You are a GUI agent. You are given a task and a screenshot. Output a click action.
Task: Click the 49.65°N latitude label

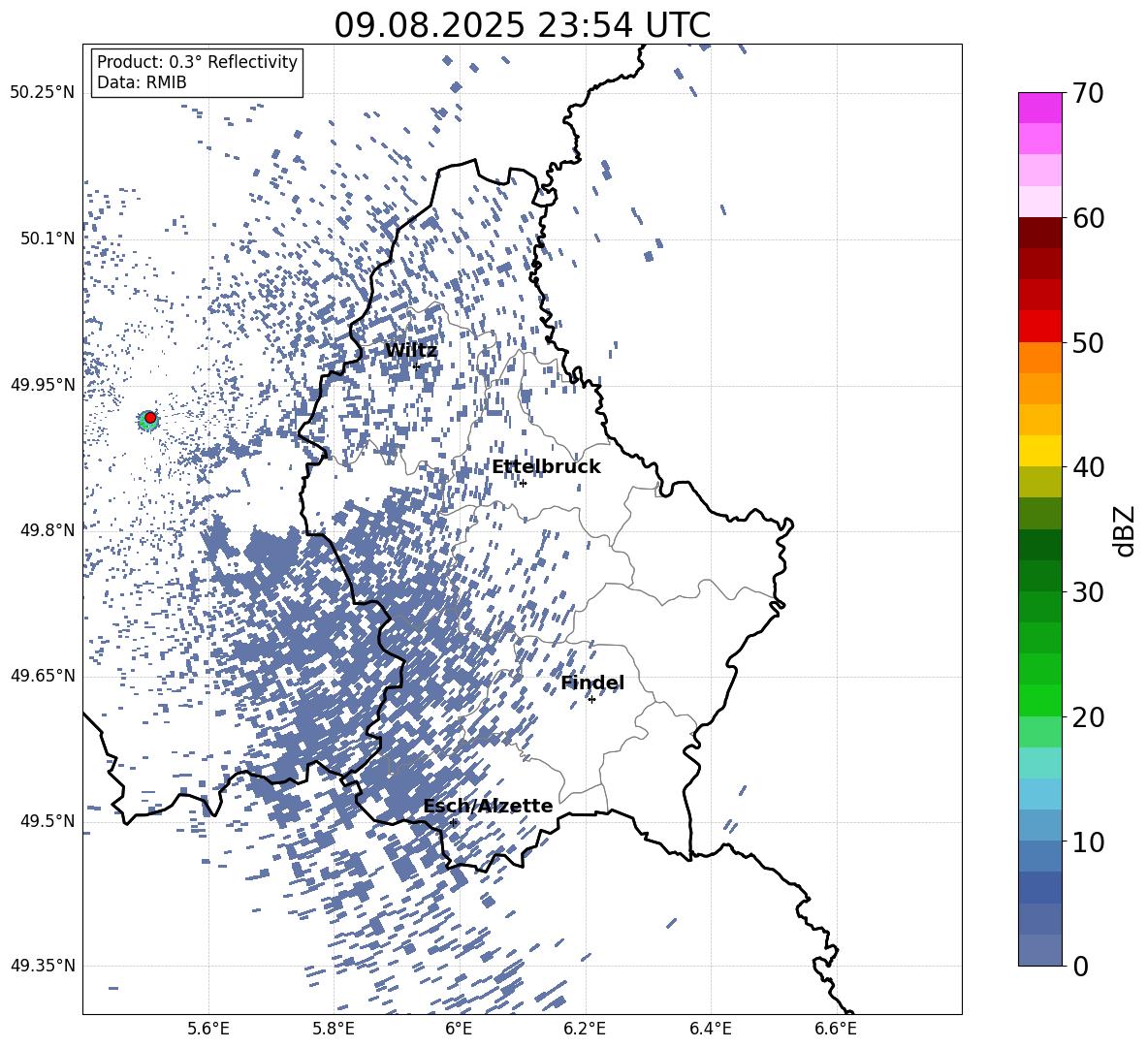(42, 676)
